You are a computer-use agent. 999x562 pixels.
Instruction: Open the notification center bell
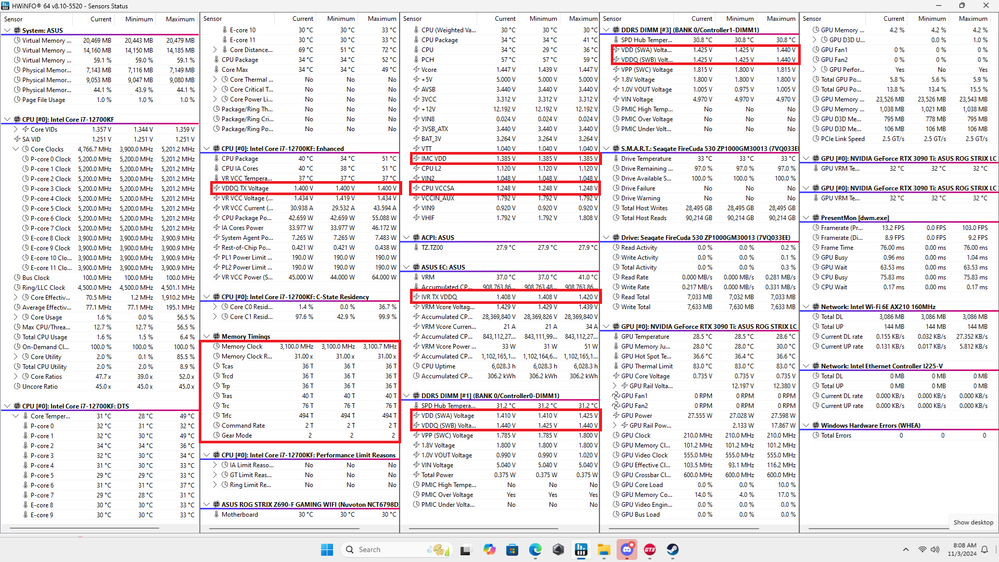click(985, 549)
